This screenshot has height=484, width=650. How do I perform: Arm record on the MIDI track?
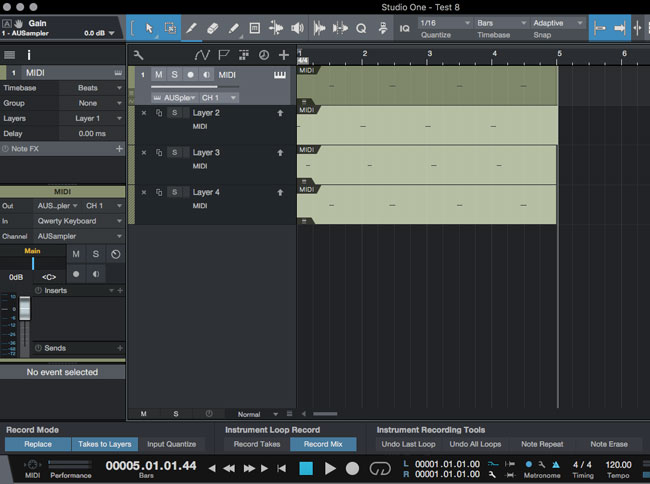click(190, 75)
